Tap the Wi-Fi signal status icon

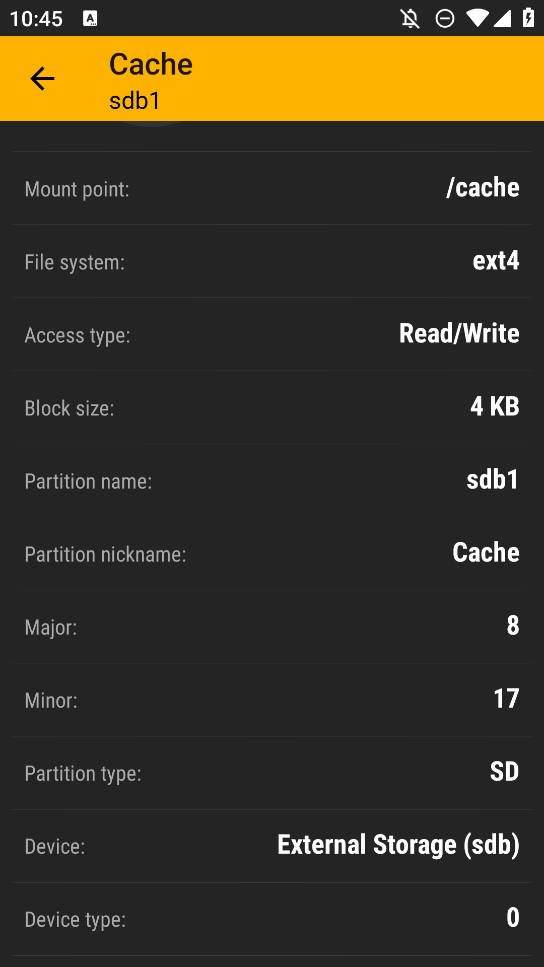pyautogui.click(x=477, y=19)
